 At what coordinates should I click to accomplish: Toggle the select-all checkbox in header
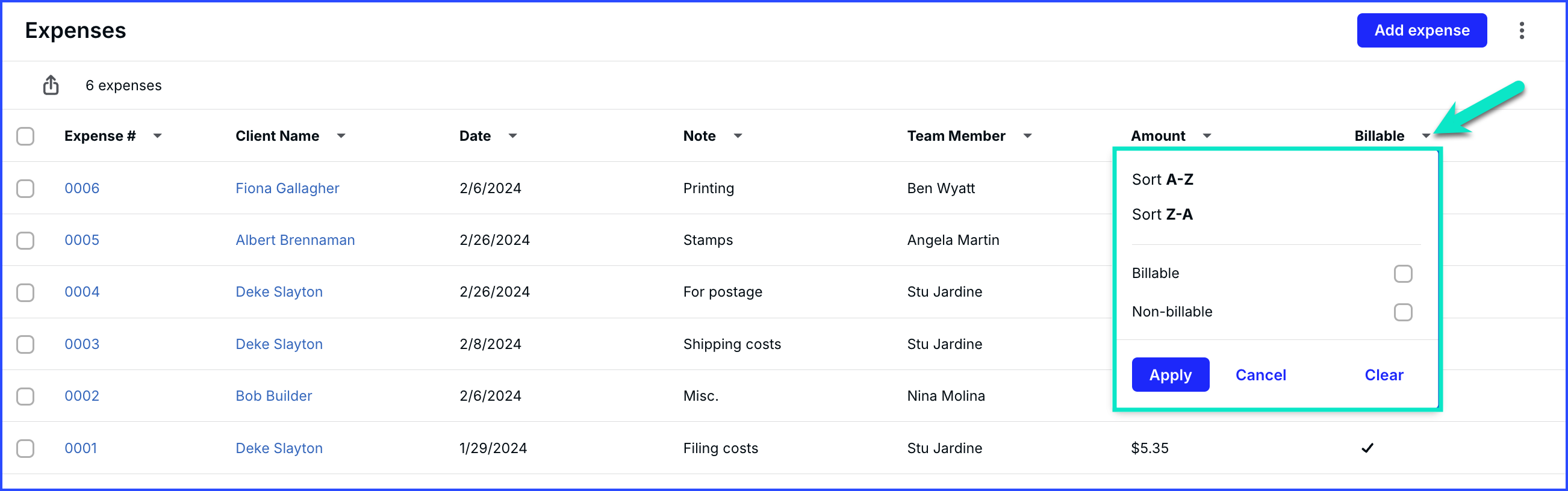(25, 135)
